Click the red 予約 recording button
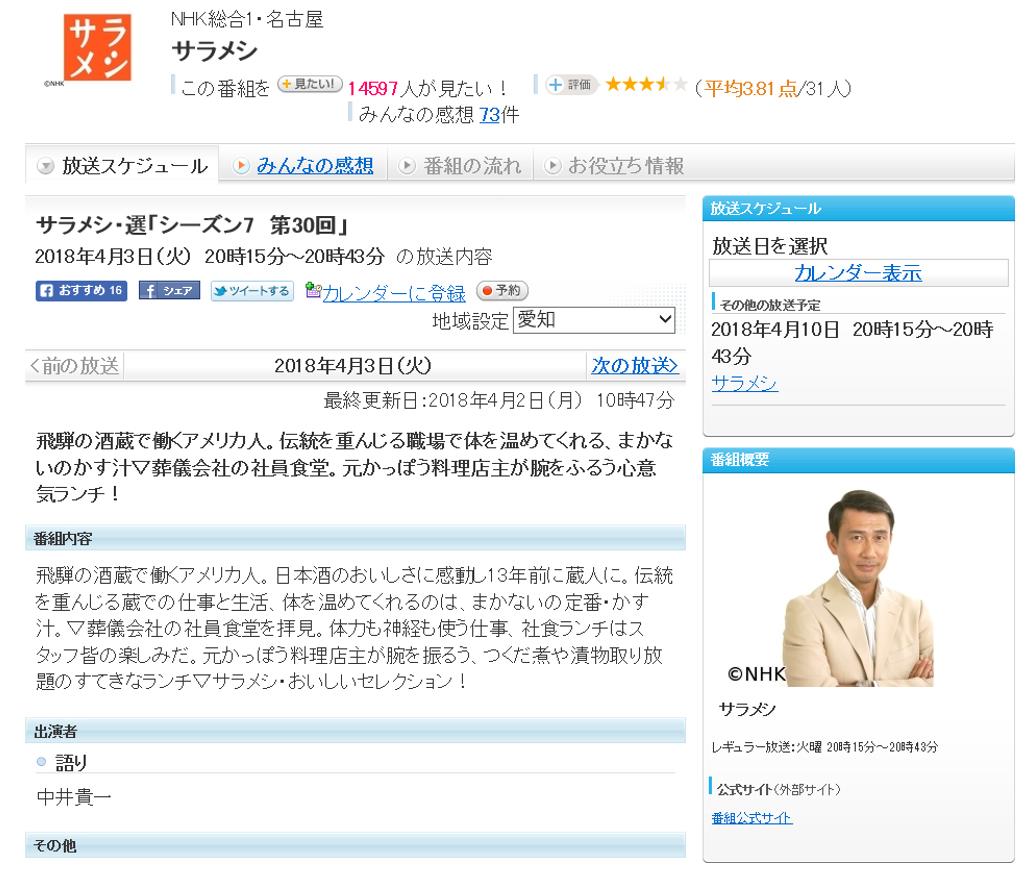This screenshot has width=1030, height=869. [502, 290]
